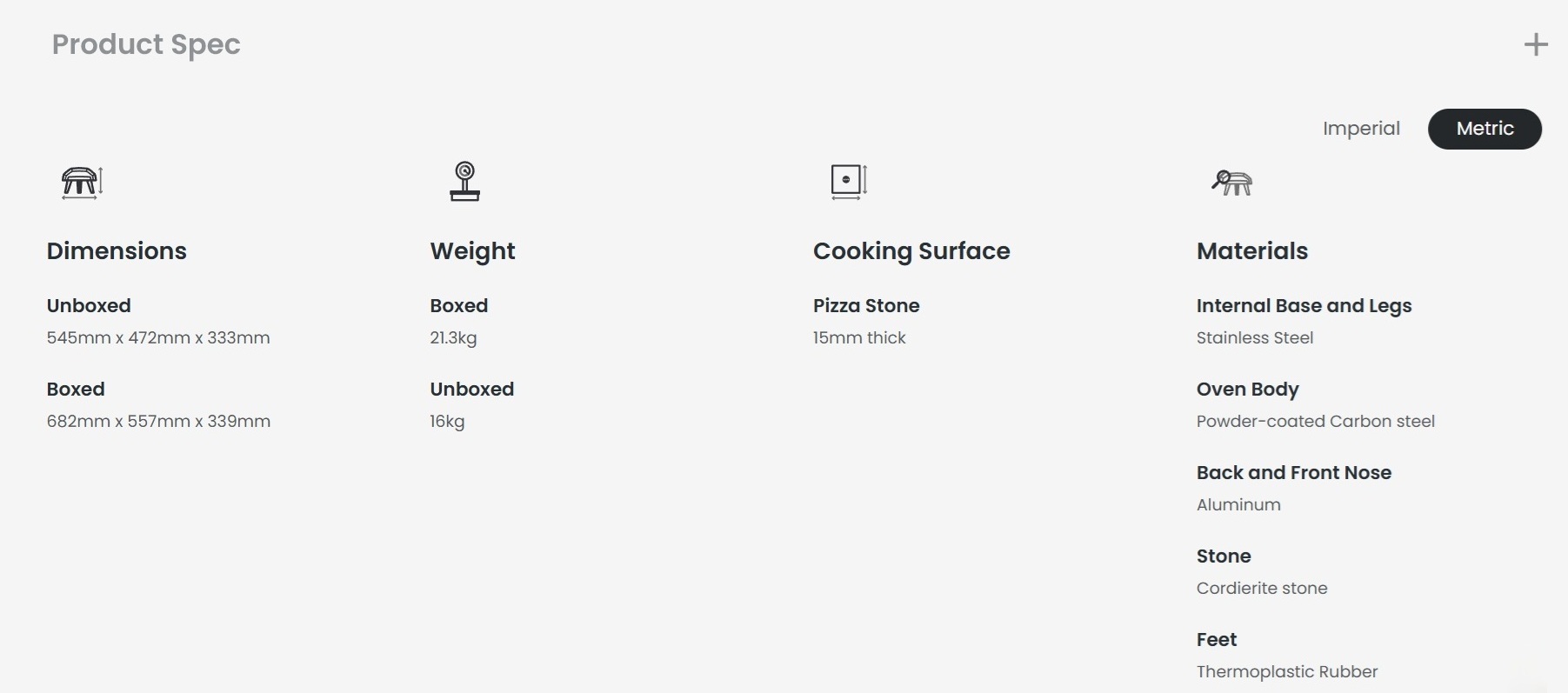Viewport: 1568px width, 693px height.
Task: Select unboxed dimensions 545mm x 472mm x 333mm
Action: [x=158, y=337]
